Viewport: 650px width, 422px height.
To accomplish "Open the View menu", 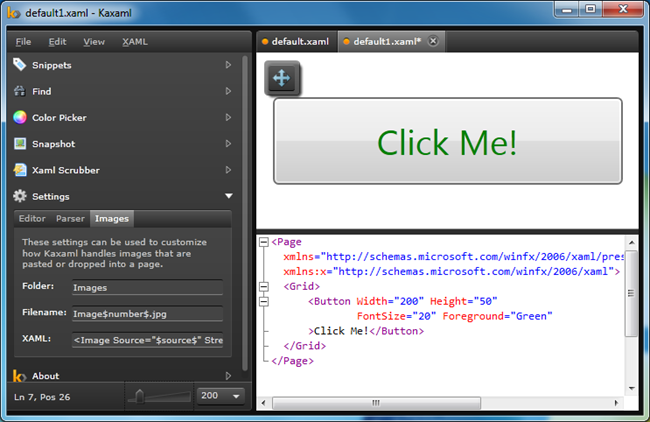I will coord(94,41).
